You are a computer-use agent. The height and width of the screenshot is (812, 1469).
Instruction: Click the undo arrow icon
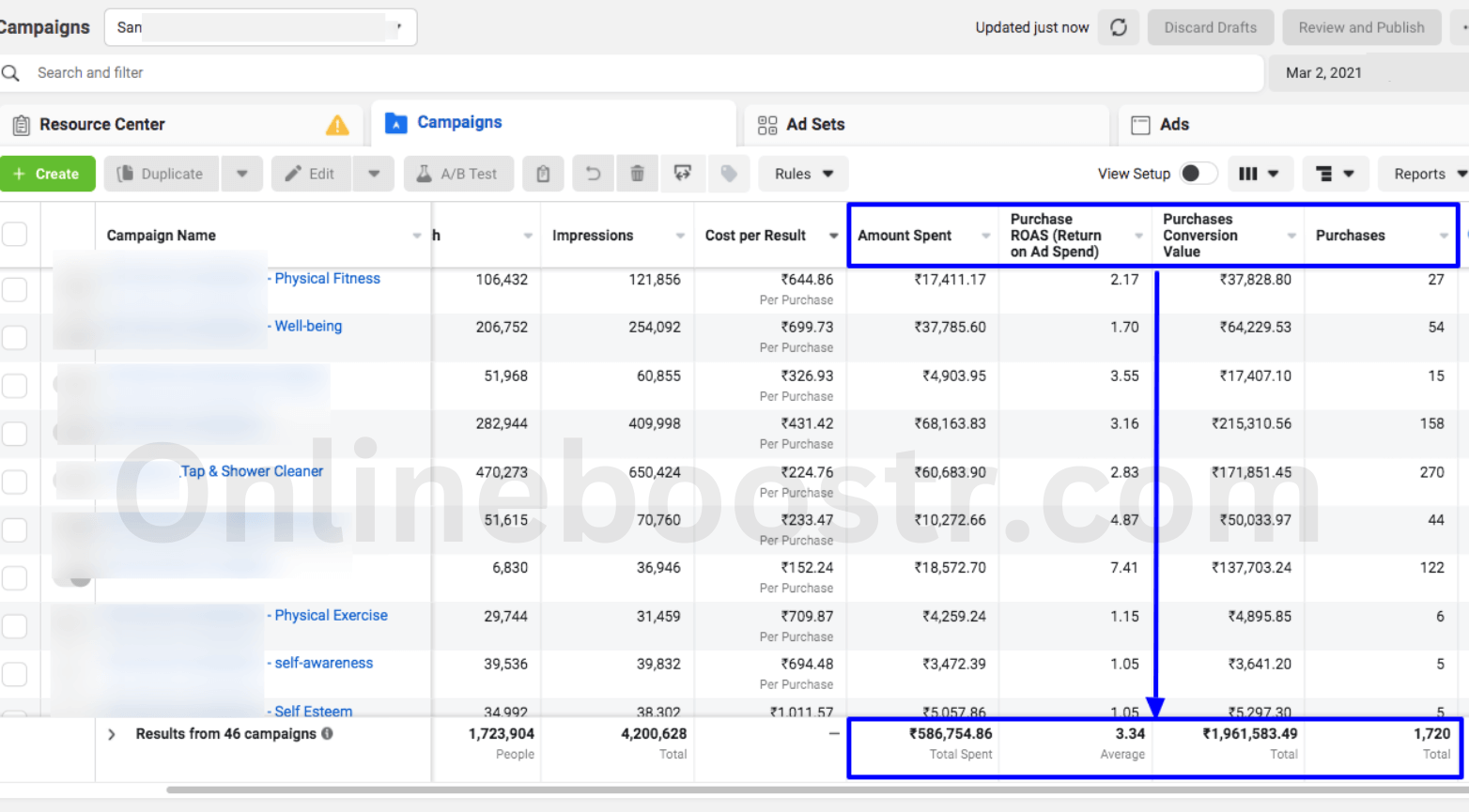(x=593, y=174)
